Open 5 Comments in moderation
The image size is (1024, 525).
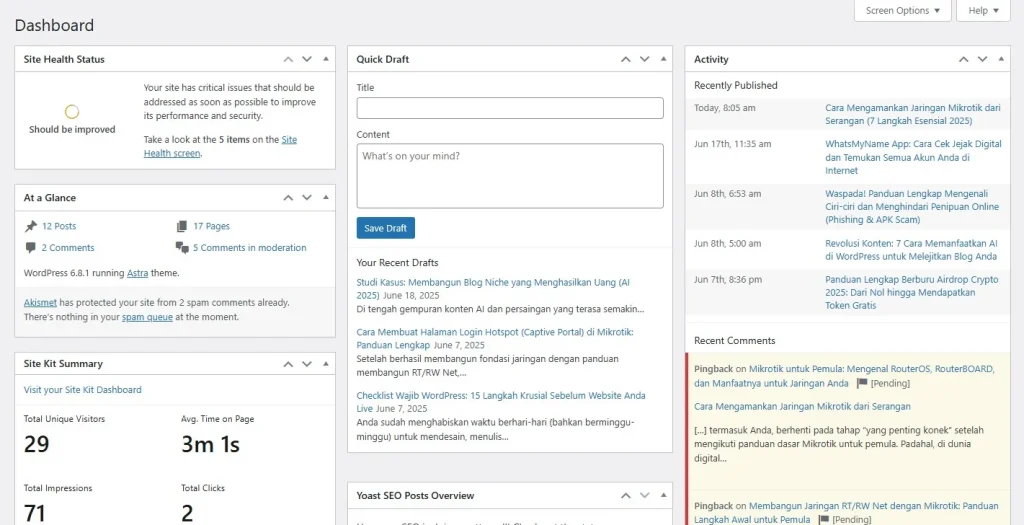[x=249, y=248]
